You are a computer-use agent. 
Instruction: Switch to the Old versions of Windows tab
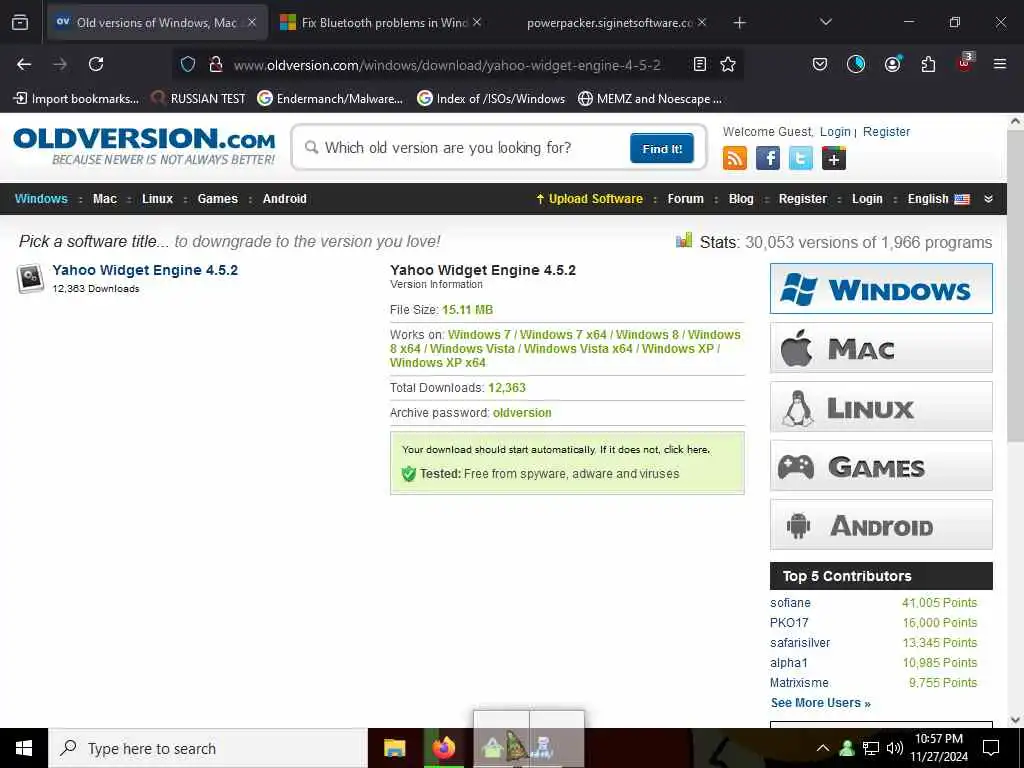(156, 23)
